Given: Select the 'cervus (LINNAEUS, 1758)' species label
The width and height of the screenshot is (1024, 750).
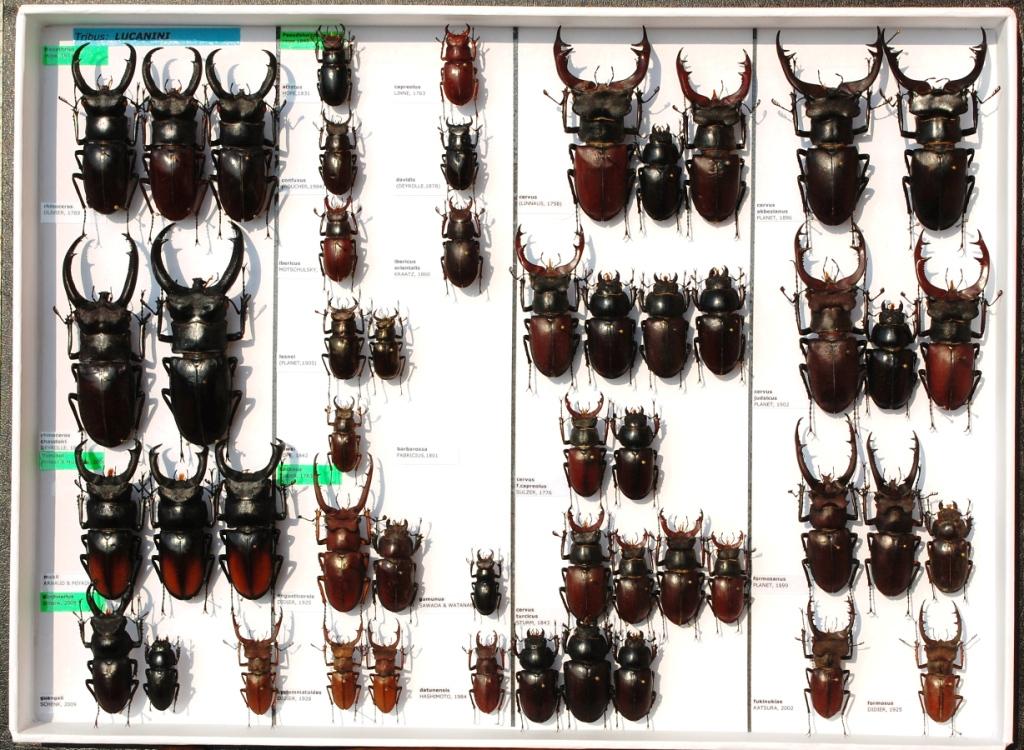Looking at the screenshot, I should point(539,201).
